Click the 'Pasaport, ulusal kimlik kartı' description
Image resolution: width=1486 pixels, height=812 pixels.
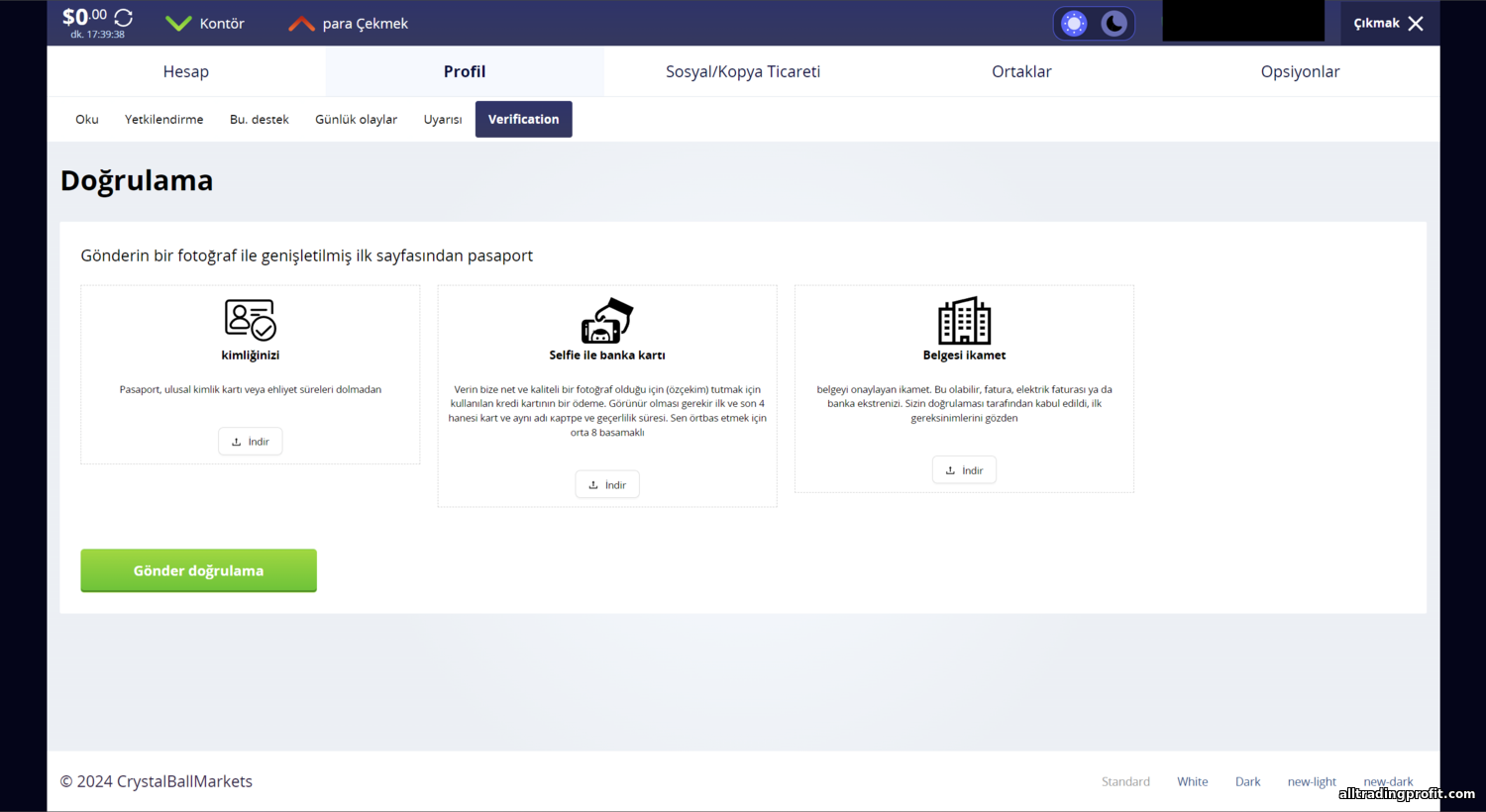pos(251,389)
